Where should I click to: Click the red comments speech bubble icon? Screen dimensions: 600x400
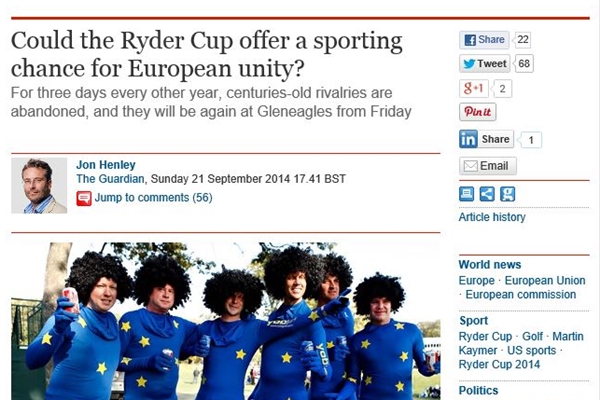pos(84,198)
